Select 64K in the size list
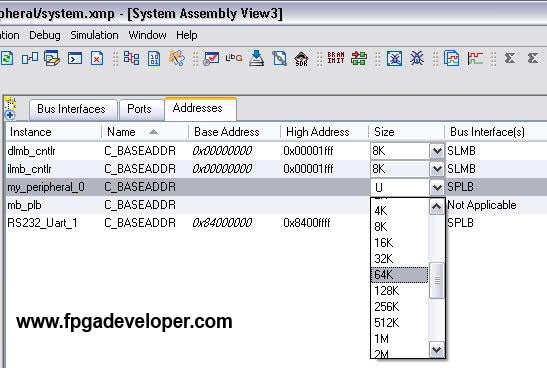This screenshot has height=368, width=547. click(x=399, y=275)
